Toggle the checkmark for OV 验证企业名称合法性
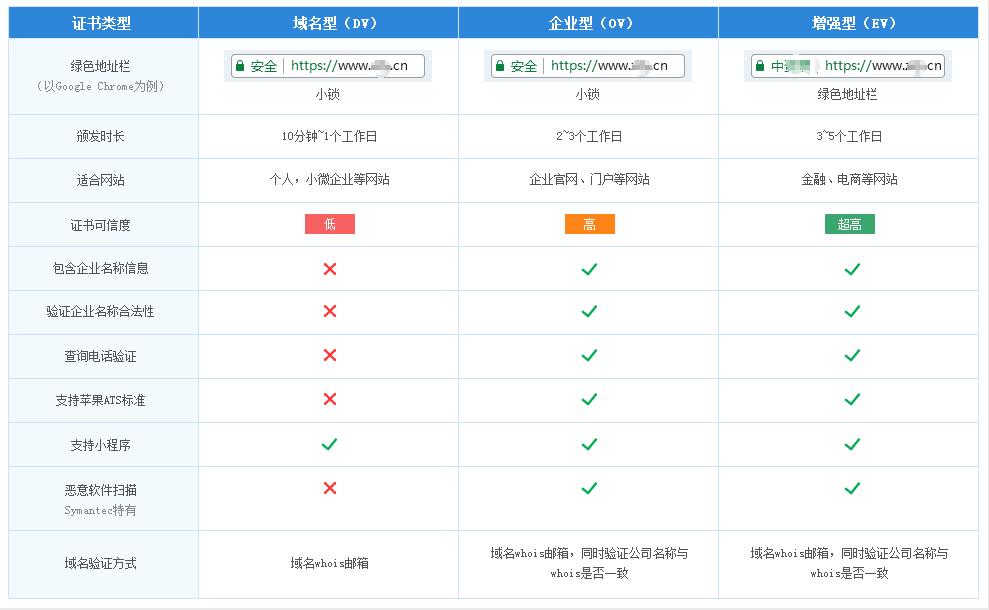 (x=589, y=312)
